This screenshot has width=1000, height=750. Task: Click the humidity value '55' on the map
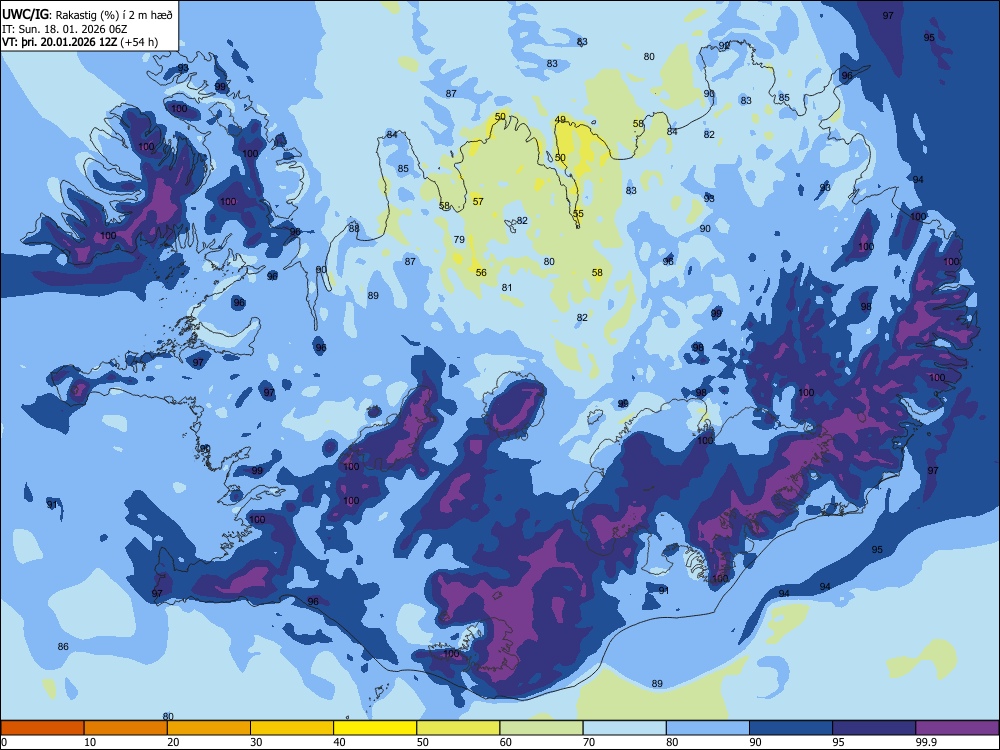(578, 214)
